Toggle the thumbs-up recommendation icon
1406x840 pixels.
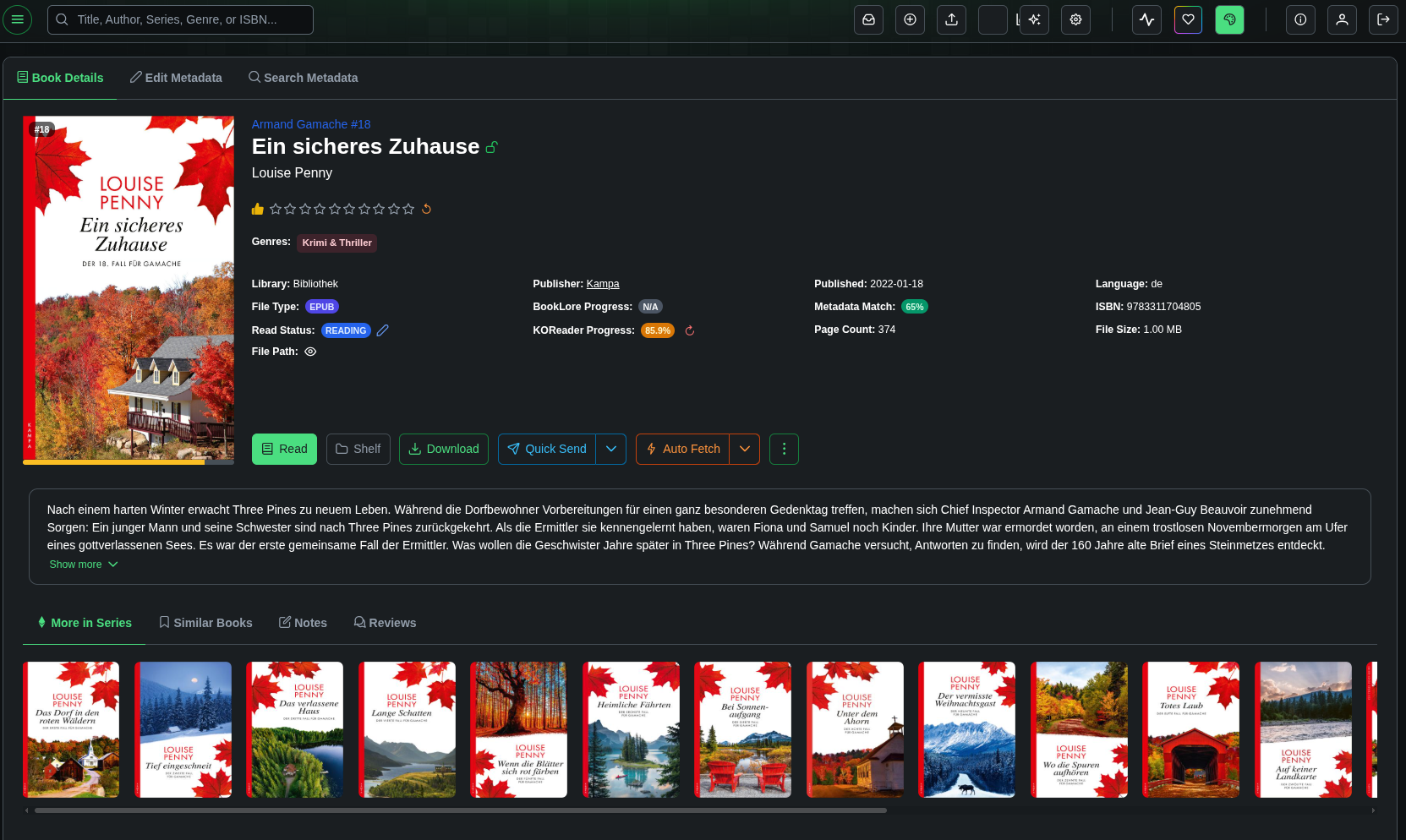pyautogui.click(x=258, y=209)
